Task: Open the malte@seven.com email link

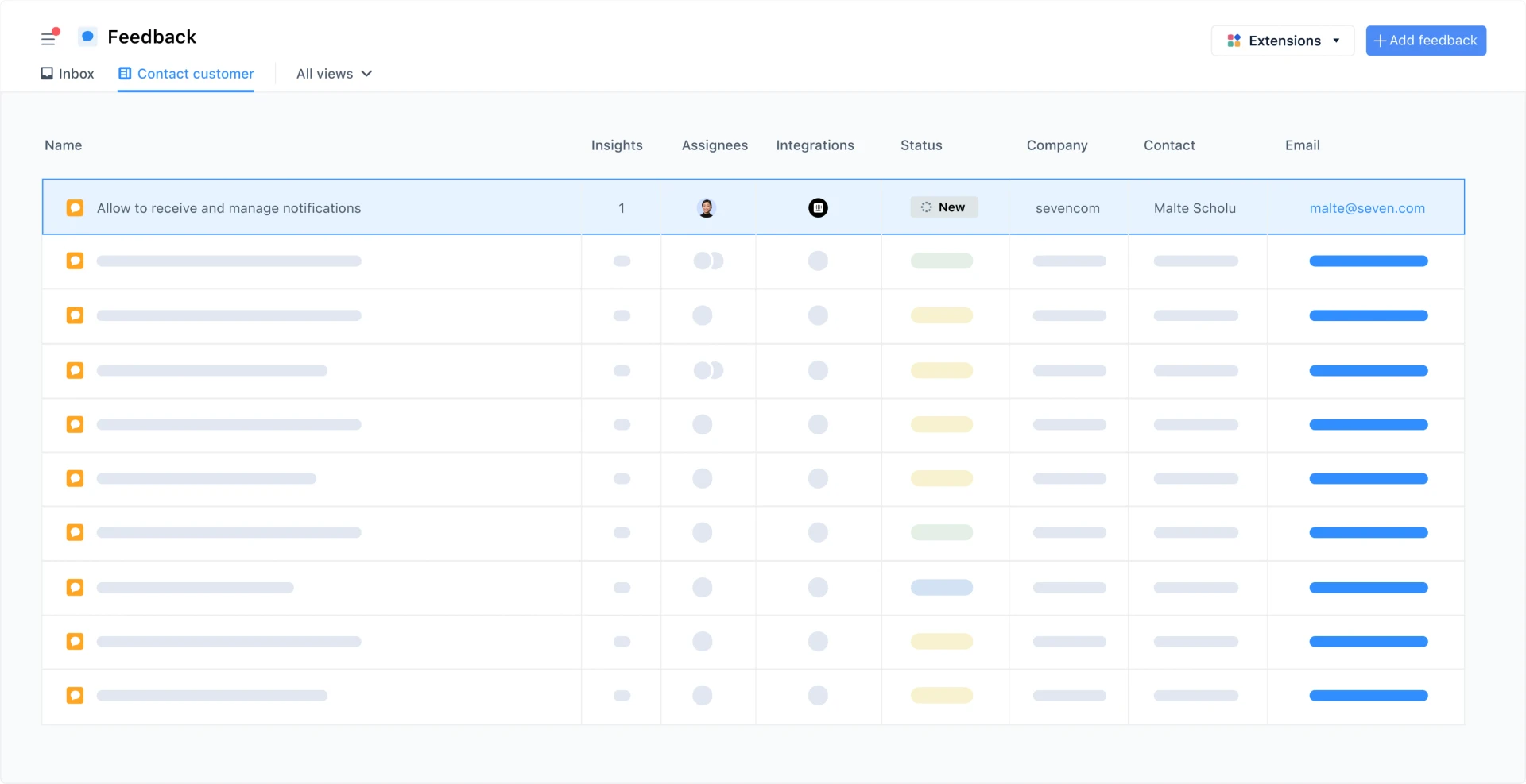Action: click(1366, 207)
